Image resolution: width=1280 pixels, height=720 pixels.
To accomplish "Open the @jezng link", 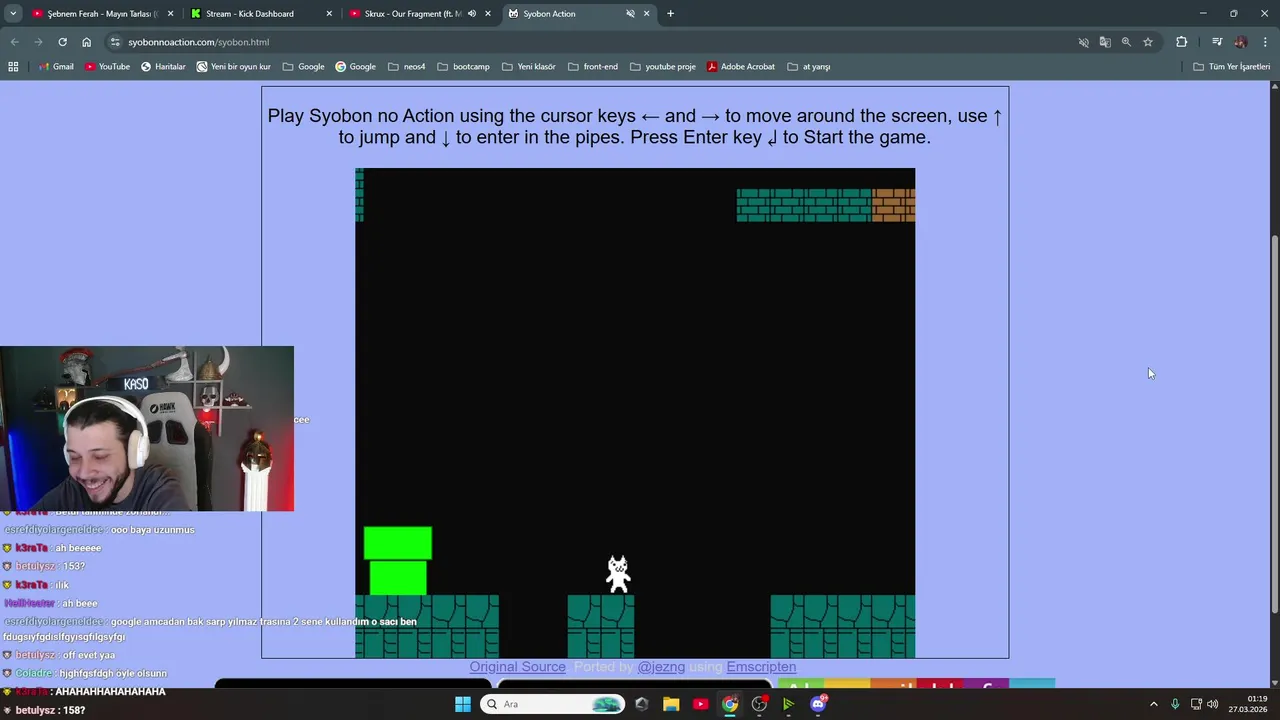I will coord(661,667).
